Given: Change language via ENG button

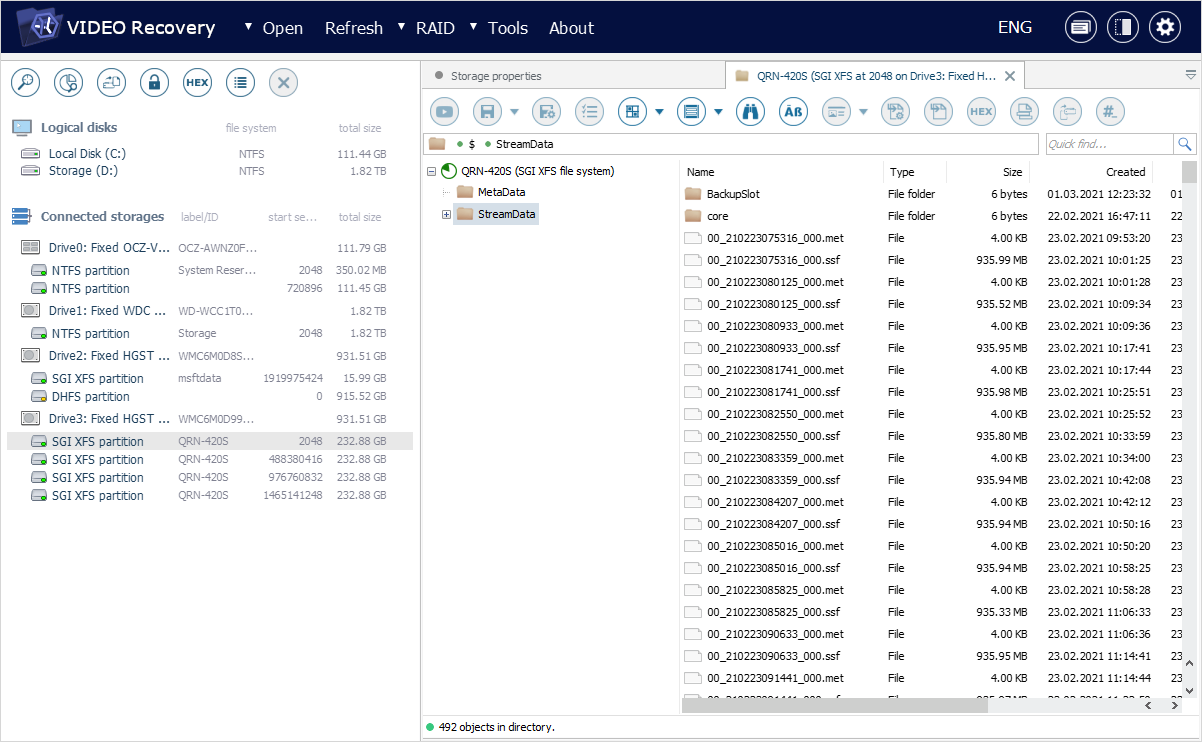Looking at the screenshot, I should coord(1014,28).
